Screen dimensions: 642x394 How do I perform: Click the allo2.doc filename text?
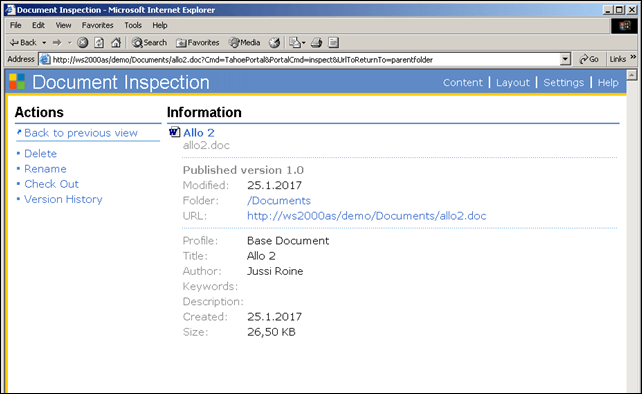[x=206, y=145]
